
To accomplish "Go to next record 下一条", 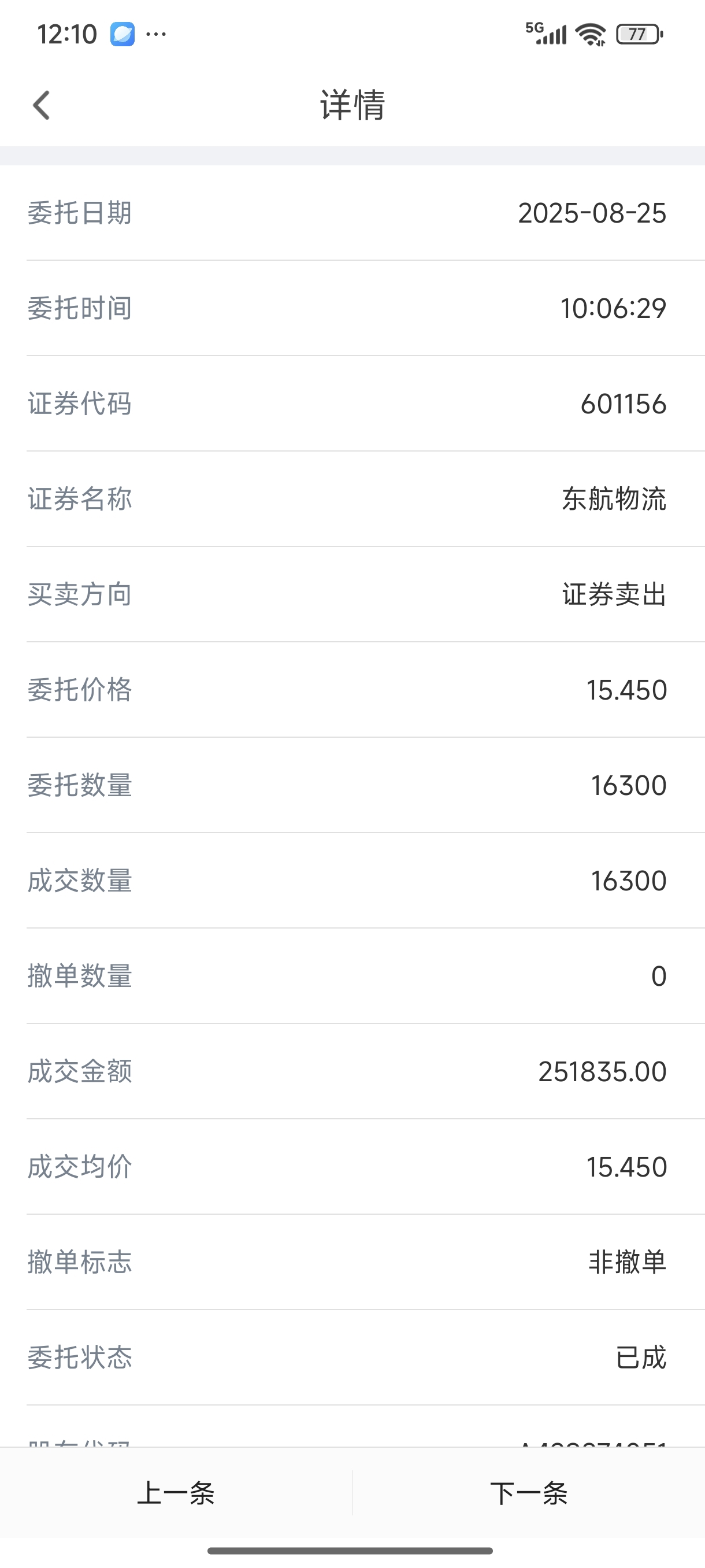I will click(x=529, y=1493).
